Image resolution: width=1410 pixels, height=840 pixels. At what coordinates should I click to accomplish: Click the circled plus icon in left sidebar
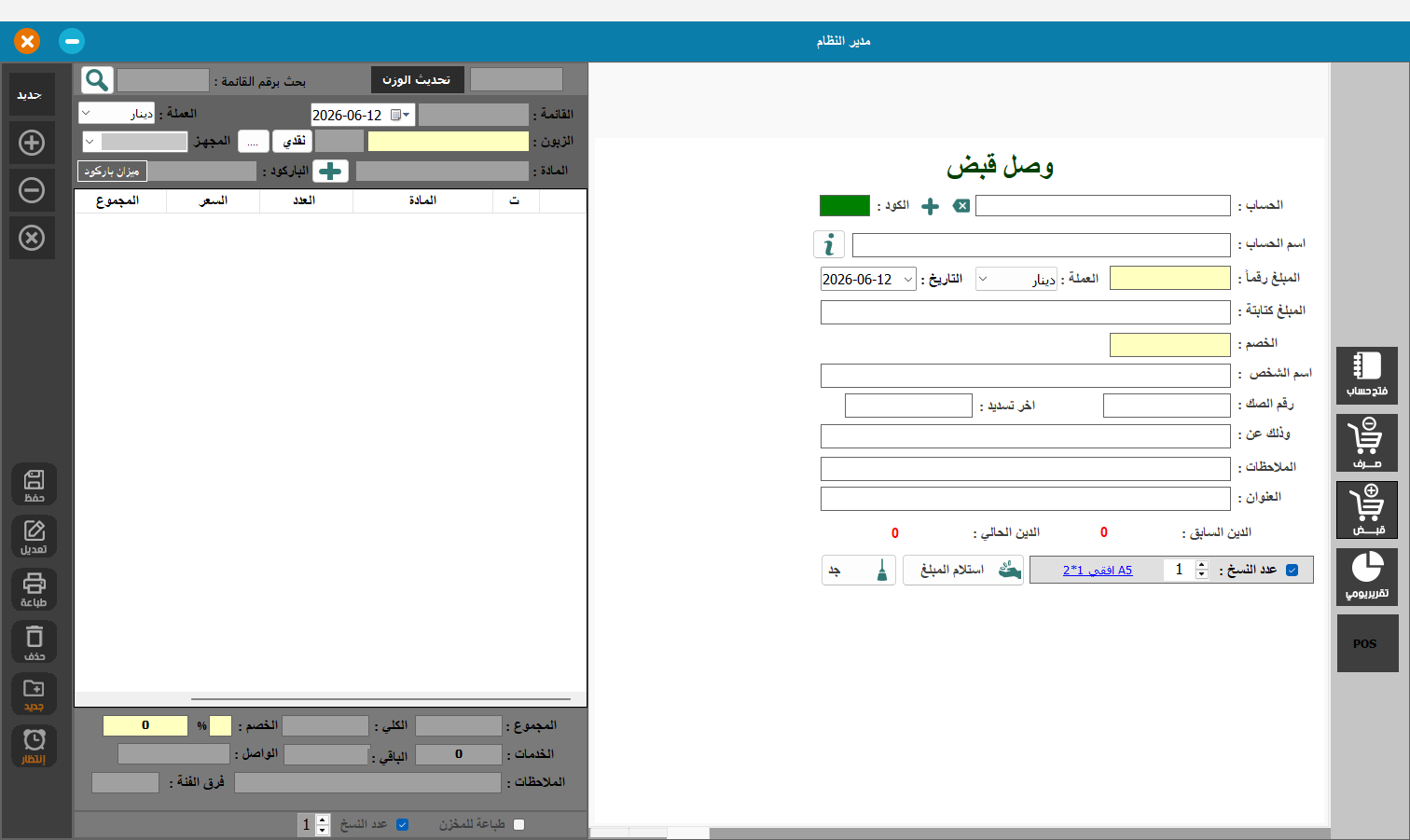tap(32, 143)
